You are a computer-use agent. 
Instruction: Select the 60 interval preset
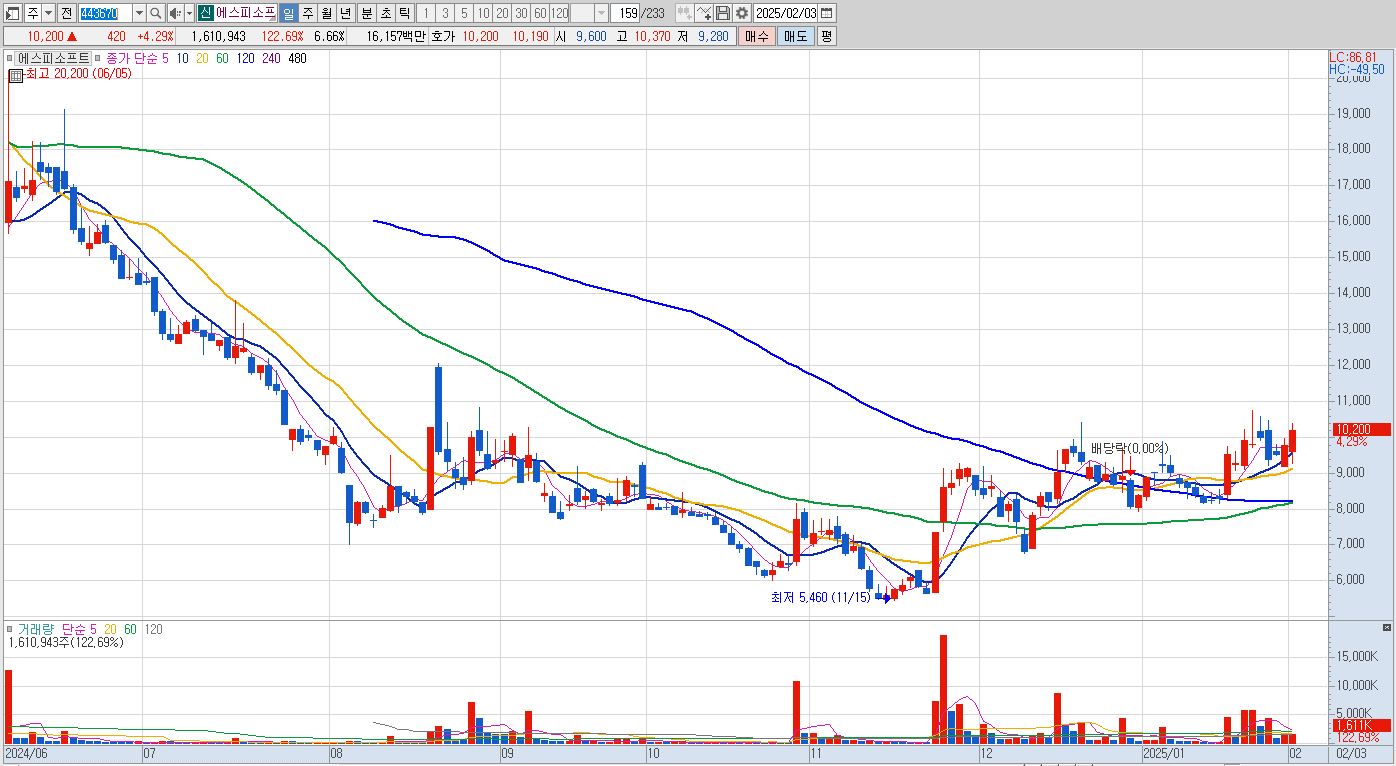(540, 13)
